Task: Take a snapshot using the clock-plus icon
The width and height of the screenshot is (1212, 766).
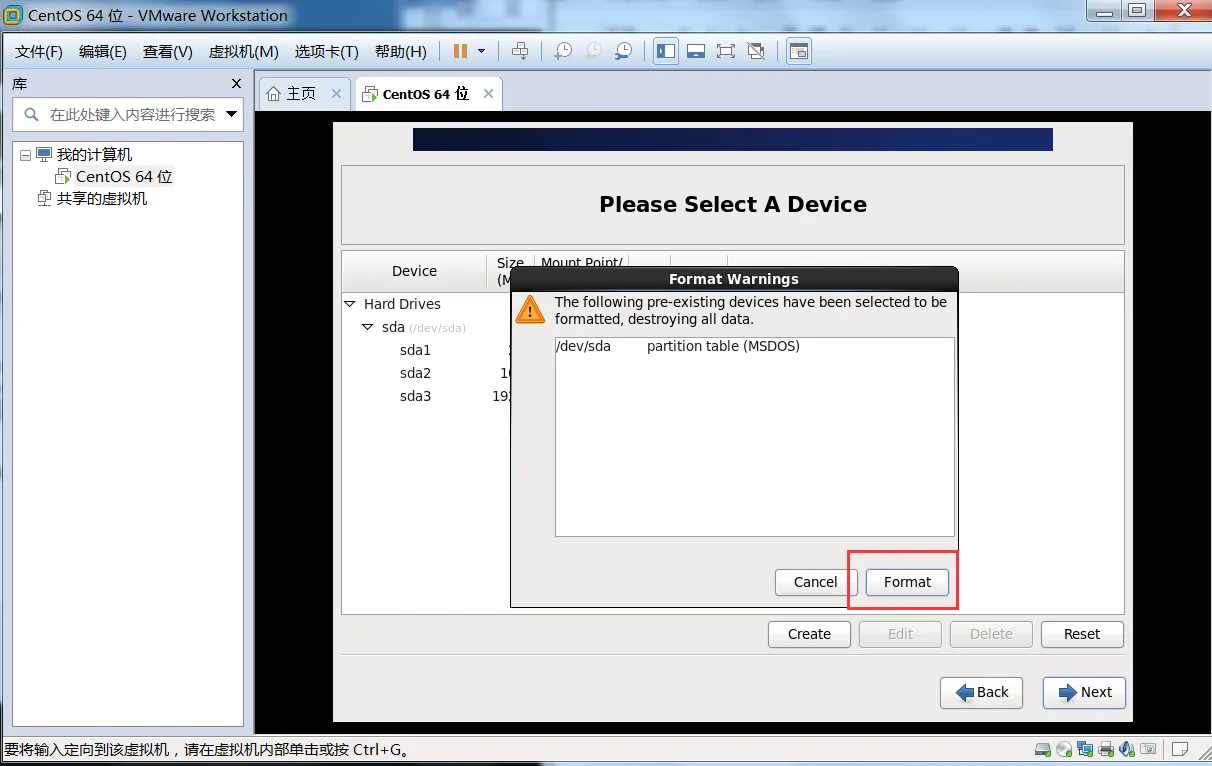Action: pyautogui.click(x=564, y=51)
